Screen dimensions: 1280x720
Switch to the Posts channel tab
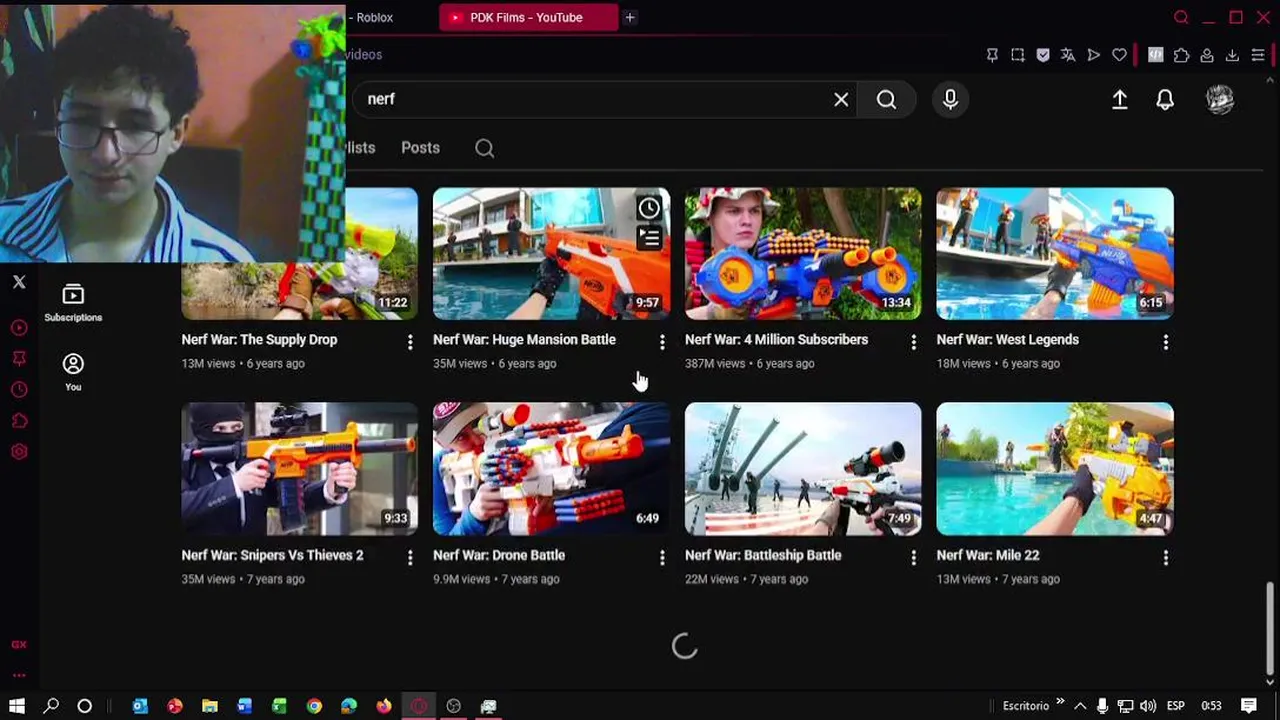coord(420,147)
